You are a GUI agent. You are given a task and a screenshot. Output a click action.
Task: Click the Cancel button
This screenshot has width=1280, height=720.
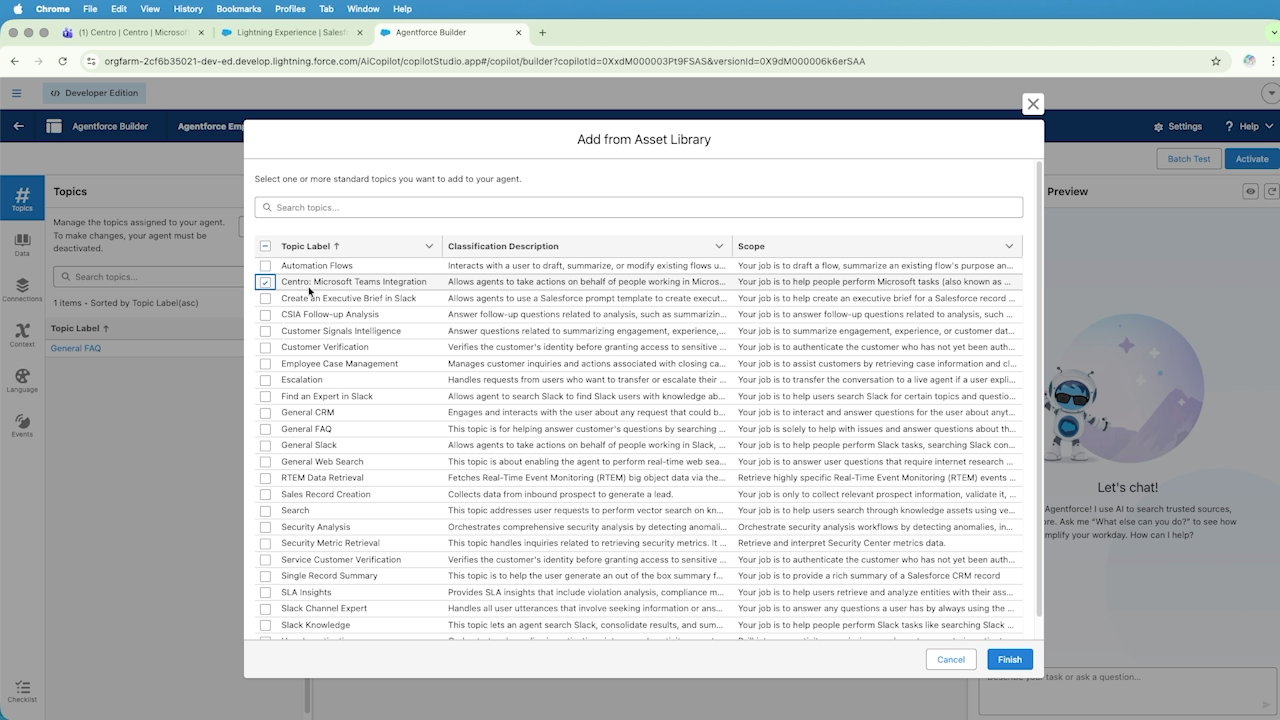point(951,659)
